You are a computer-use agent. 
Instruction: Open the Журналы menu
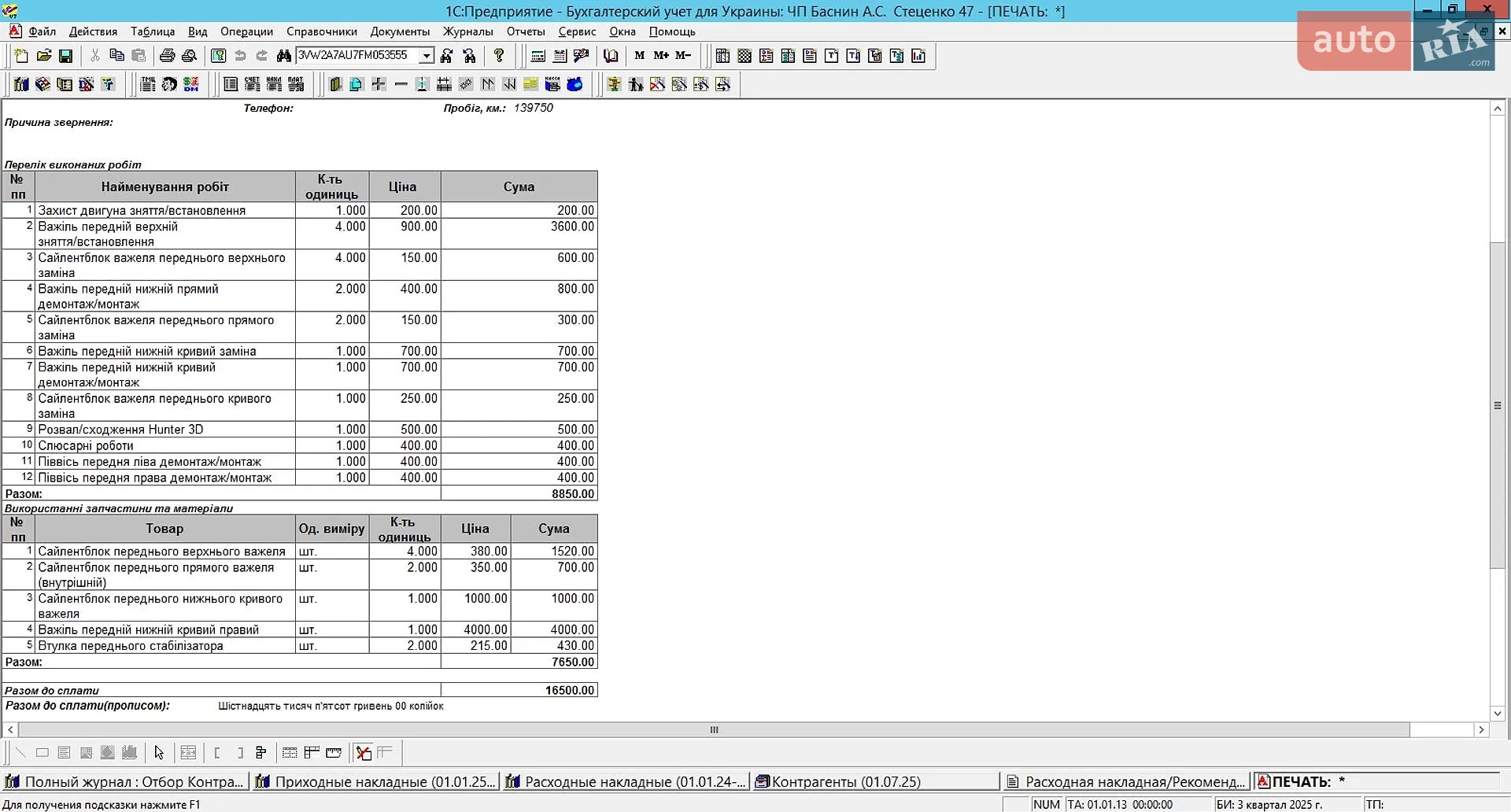click(467, 31)
